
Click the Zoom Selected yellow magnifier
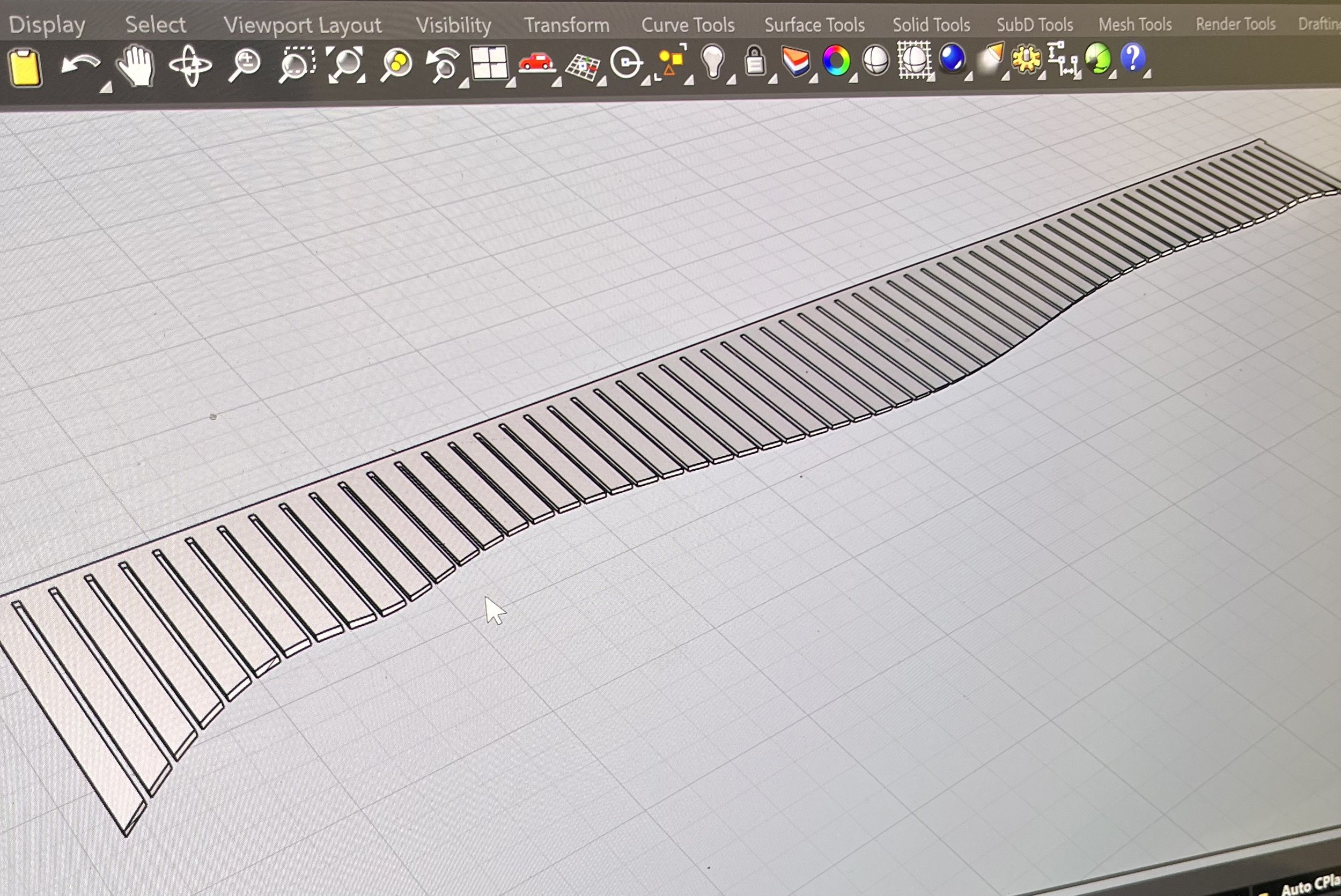coord(395,64)
